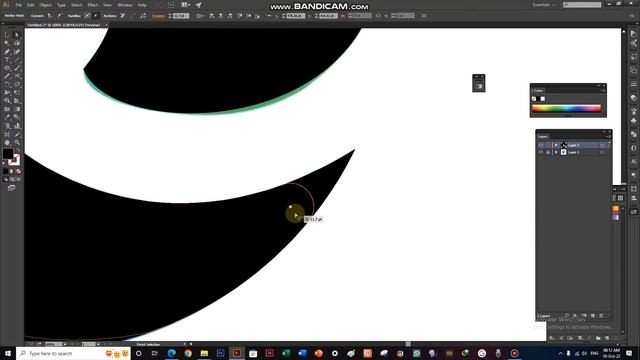640x360 pixels.
Task: Close the Untitled document tab
Action: 107,25
